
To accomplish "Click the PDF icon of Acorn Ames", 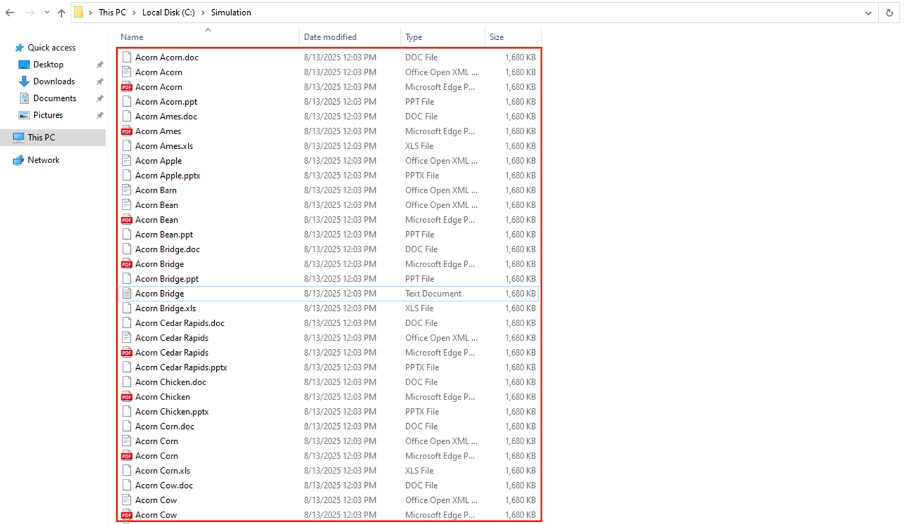I will coord(127,131).
